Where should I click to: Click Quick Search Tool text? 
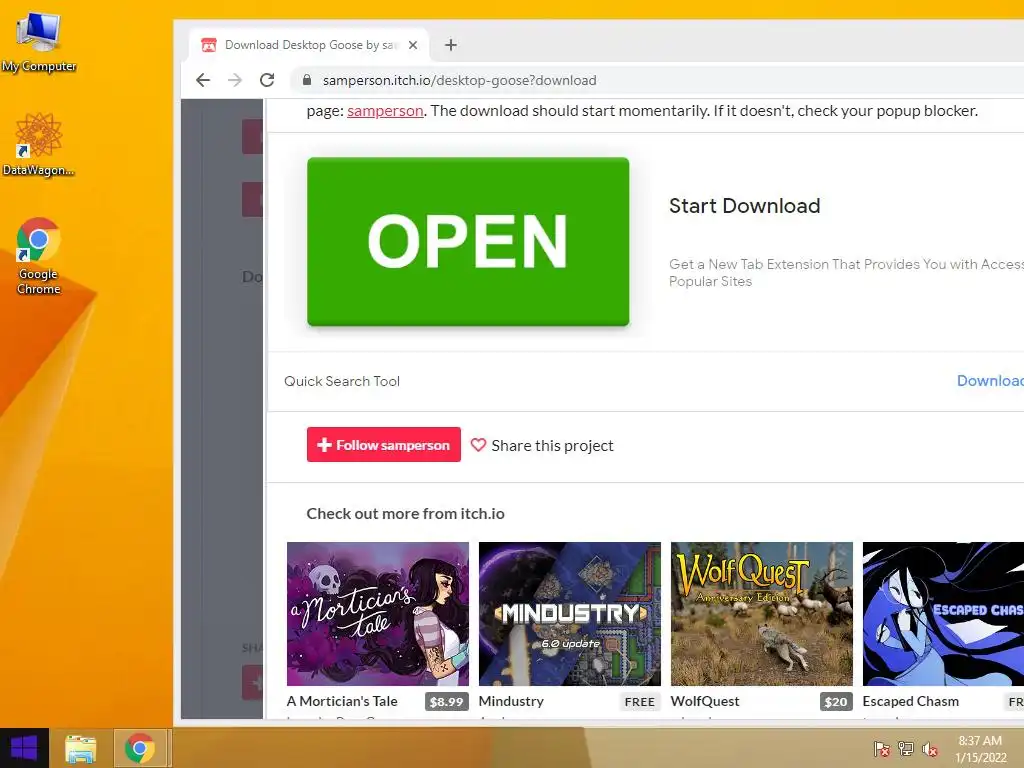(x=342, y=381)
